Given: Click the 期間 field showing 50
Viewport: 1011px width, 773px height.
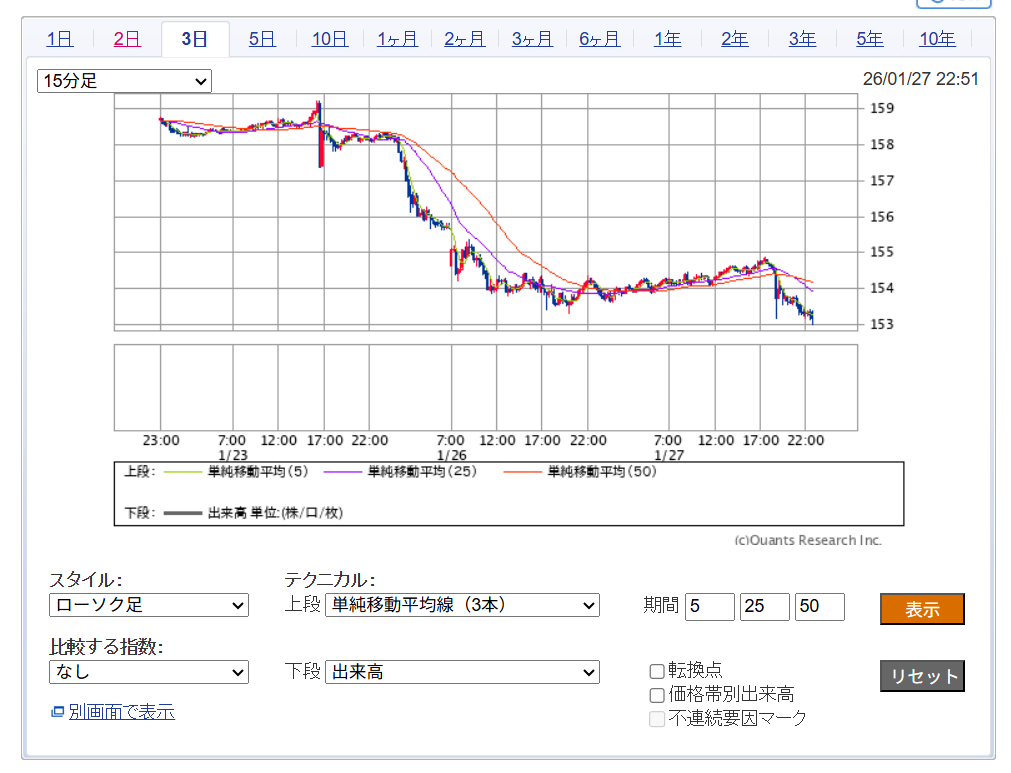Looking at the screenshot, I should pyautogui.click(x=819, y=606).
